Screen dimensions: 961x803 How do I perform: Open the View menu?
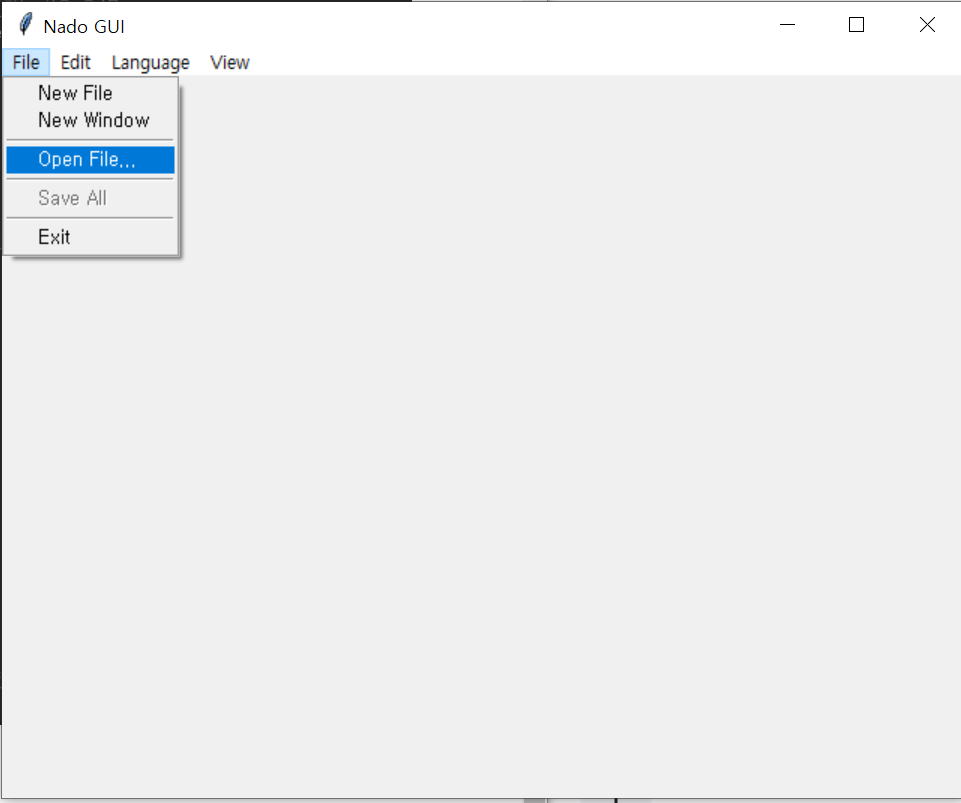[x=230, y=63]
